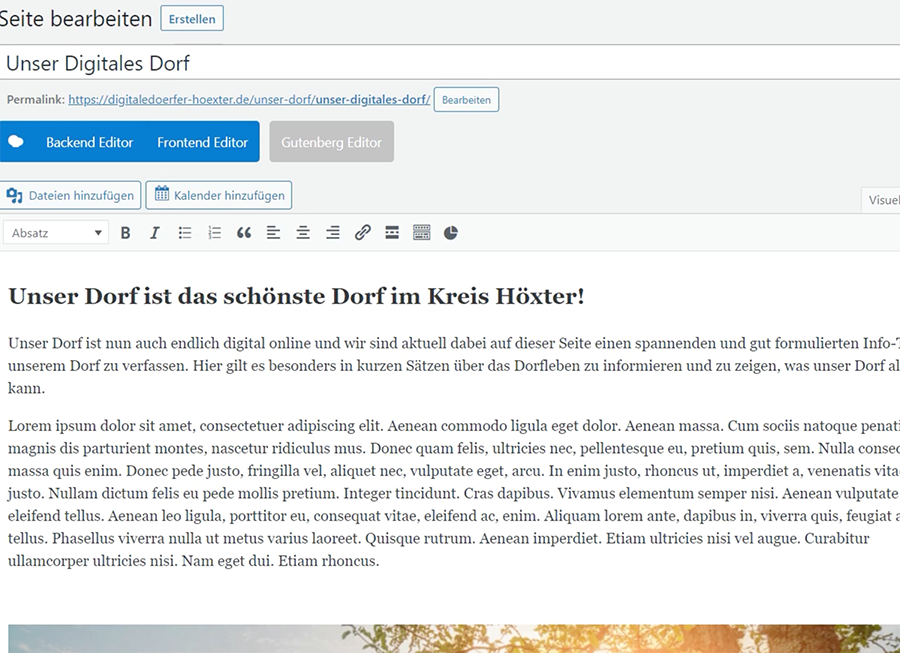Switch to the Backend Editor
The image size is (900, 653).
coord(89,142)
